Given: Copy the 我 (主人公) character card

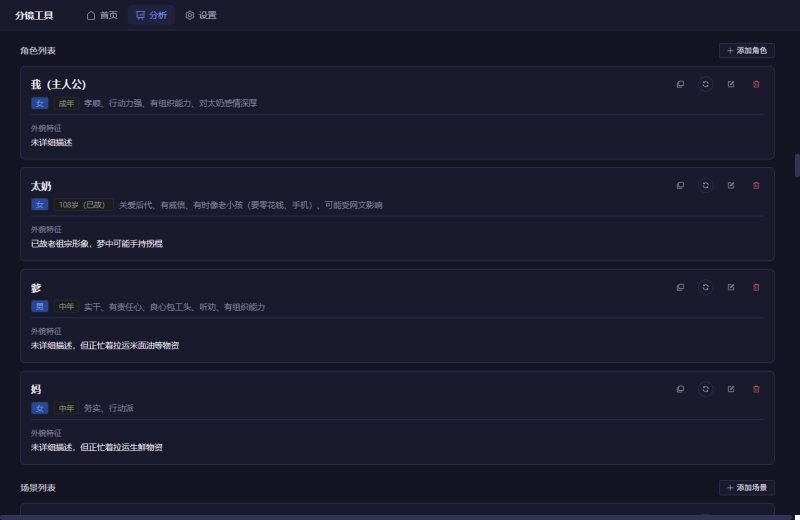Looking at the screenshot, I should (x=680, y=84).
